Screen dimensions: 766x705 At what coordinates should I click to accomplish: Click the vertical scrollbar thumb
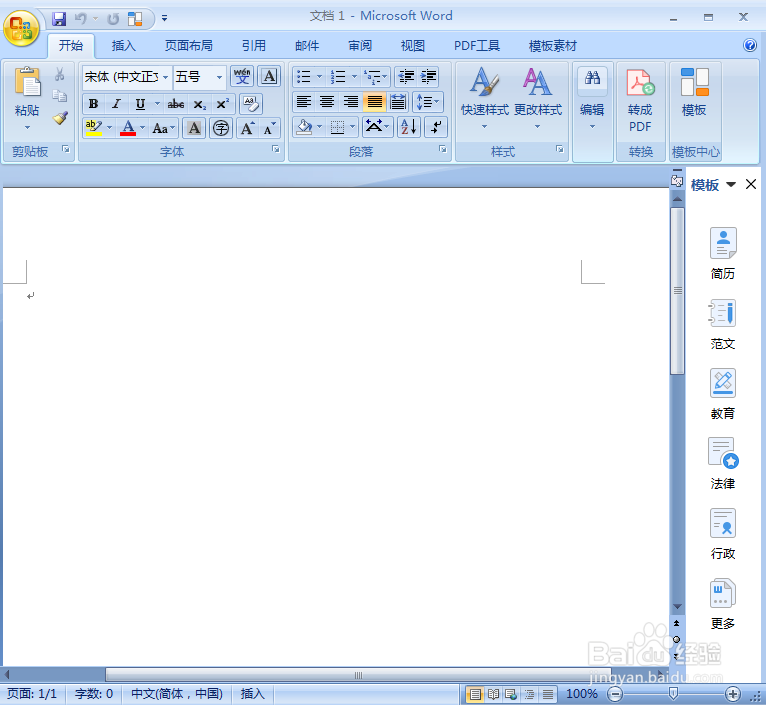pos(678,291)
